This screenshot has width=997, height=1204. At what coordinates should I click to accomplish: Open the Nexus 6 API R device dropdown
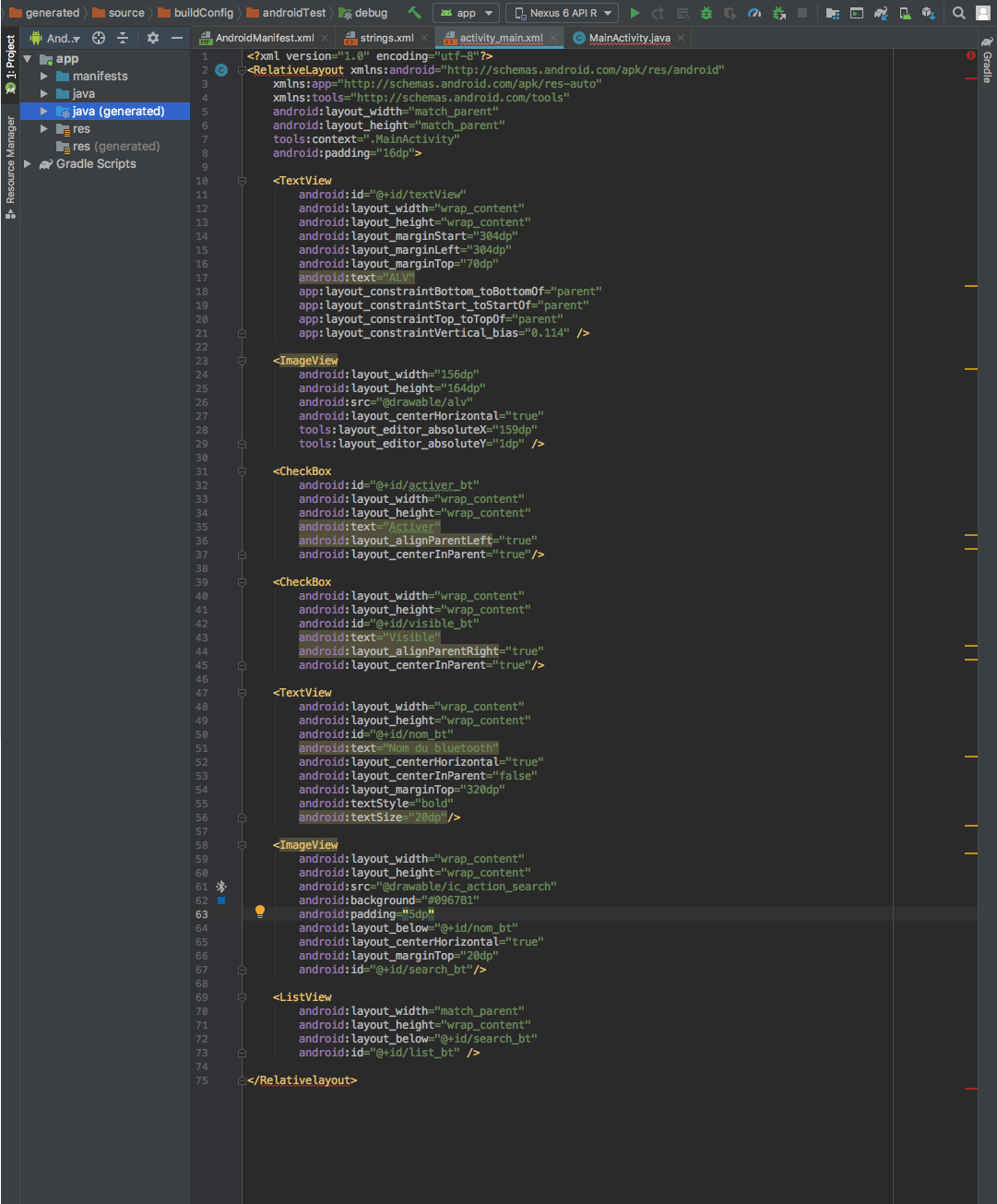pos(563,13)
